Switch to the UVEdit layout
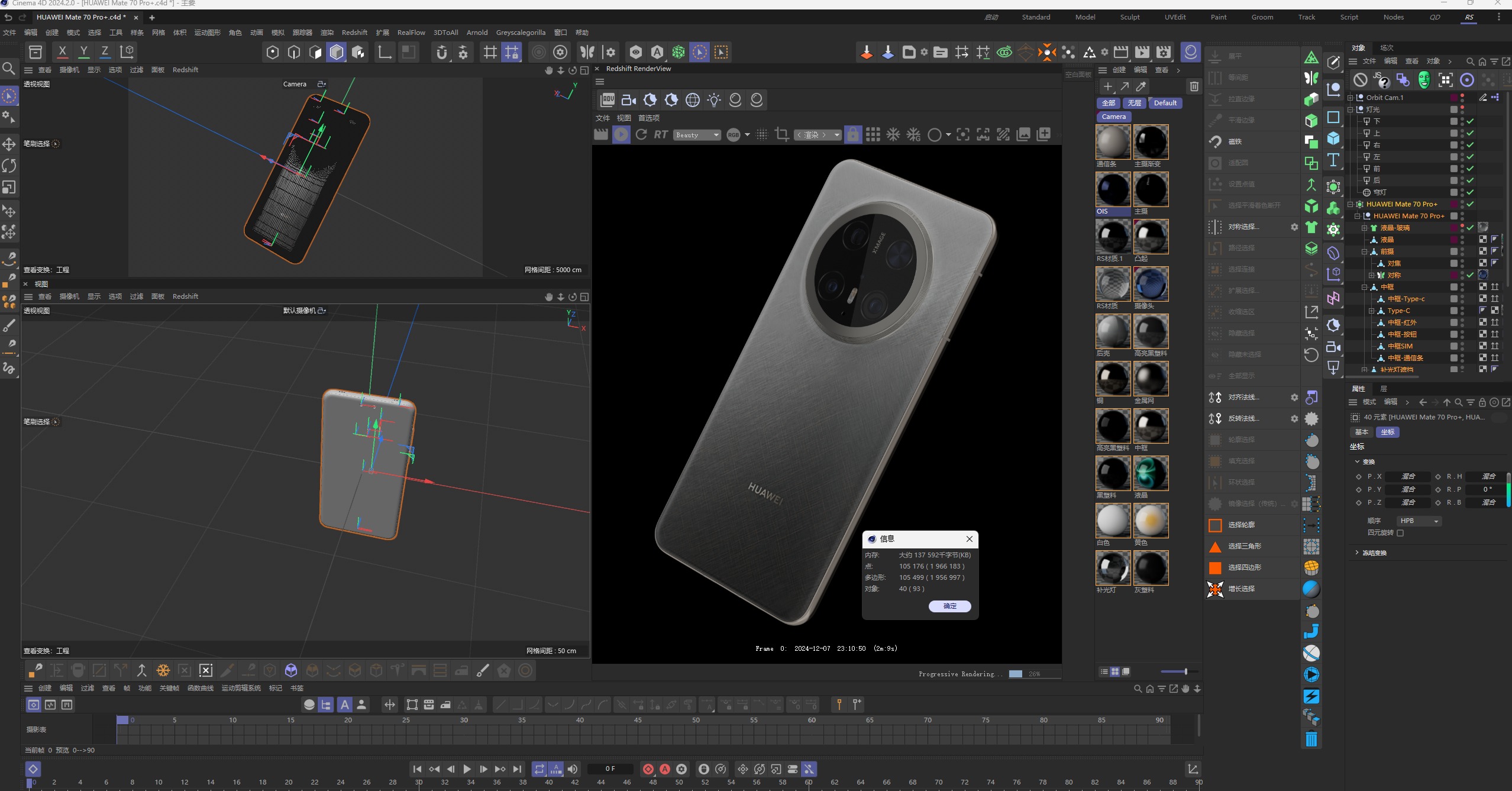 tap(1175, 17)
